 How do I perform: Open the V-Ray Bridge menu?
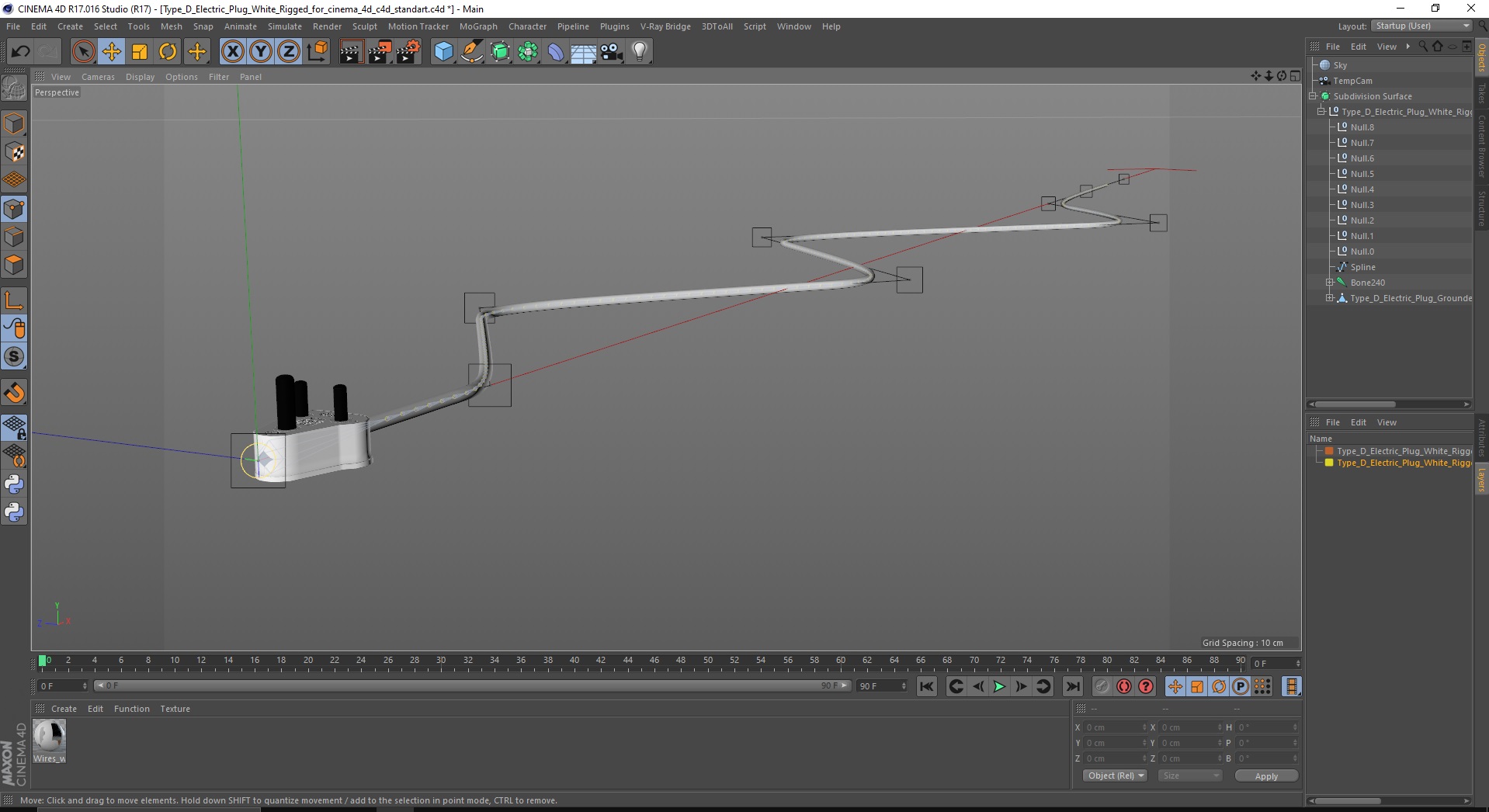665,26
